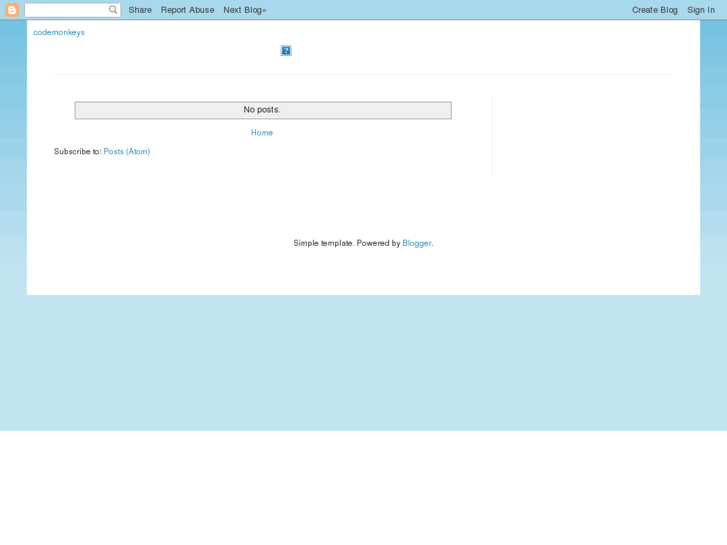This screenshot has width=727, height=545.
Task: Focus the navbar search input field
Action: (x=72, y=10)
